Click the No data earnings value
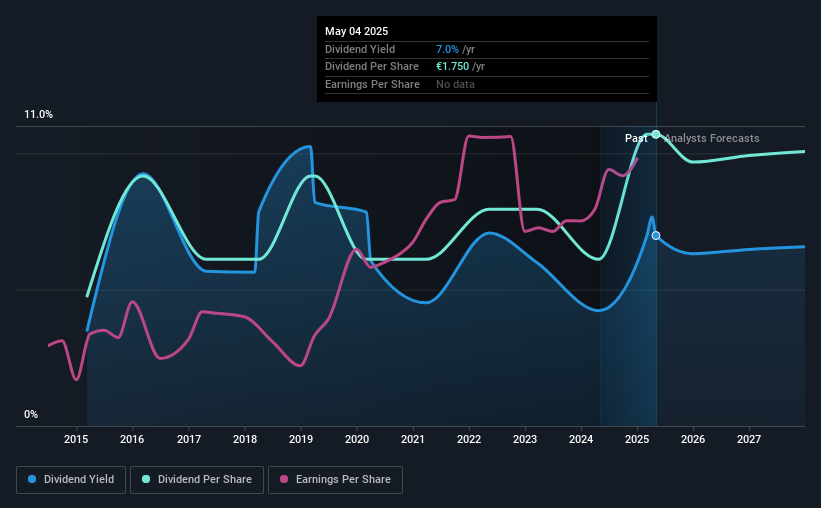The image size is (821, 508). tap(455, 84)
